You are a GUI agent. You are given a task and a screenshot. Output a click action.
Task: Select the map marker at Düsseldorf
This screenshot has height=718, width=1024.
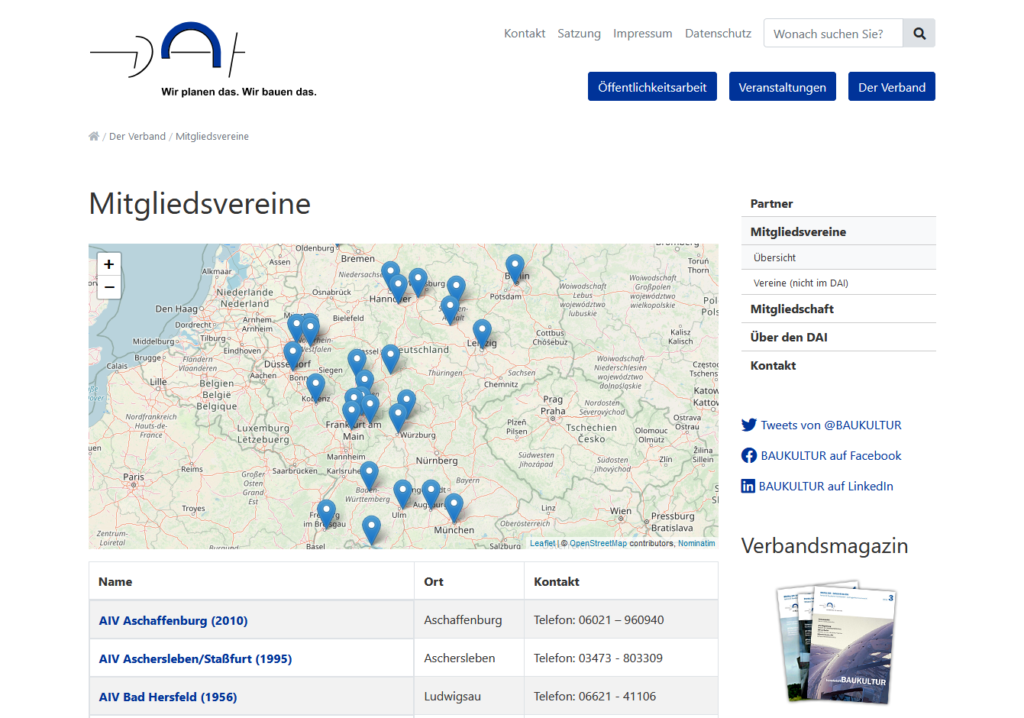[x=293, y=355]
